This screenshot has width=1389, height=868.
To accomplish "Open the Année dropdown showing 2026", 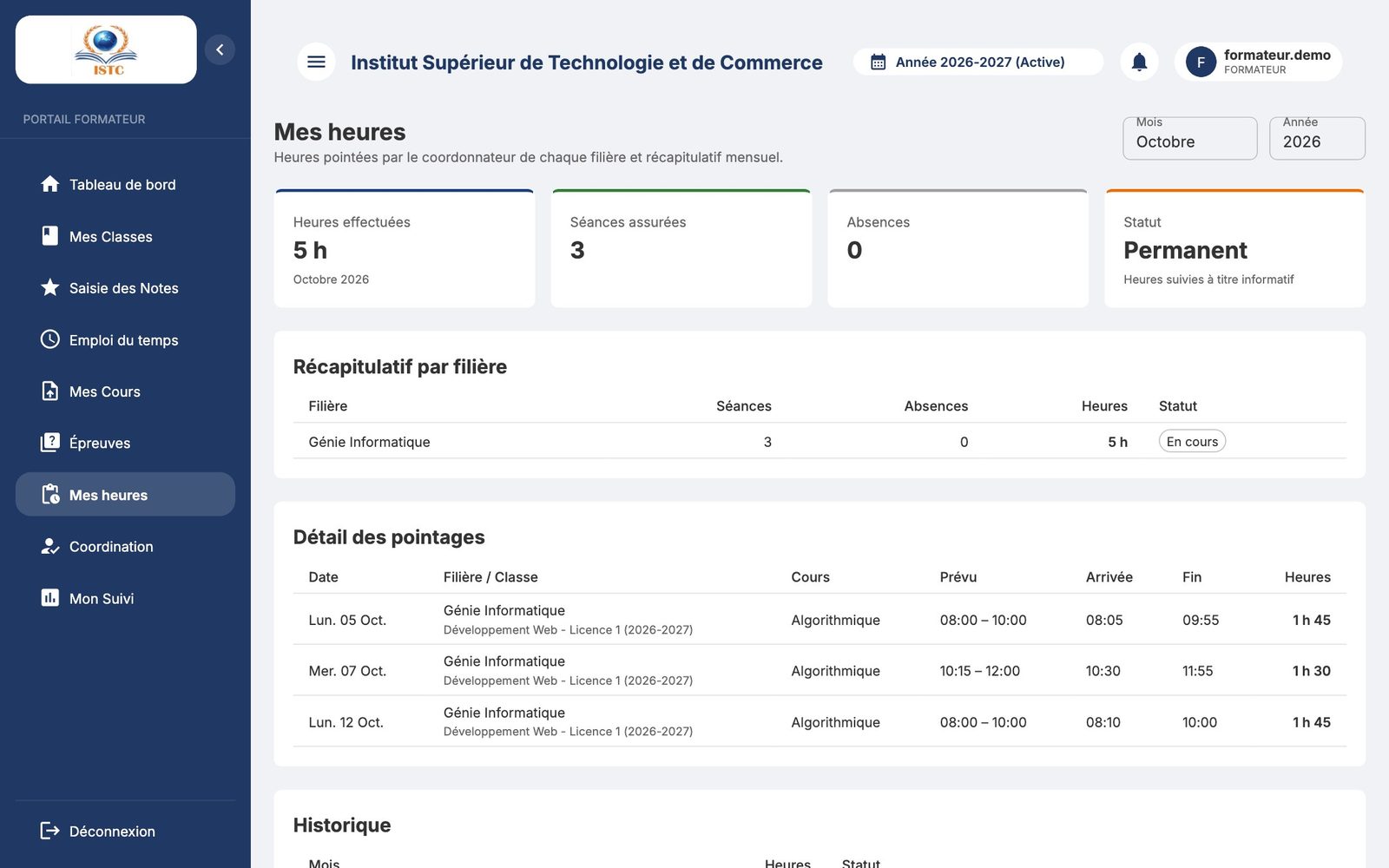I will coord(1317,139).
